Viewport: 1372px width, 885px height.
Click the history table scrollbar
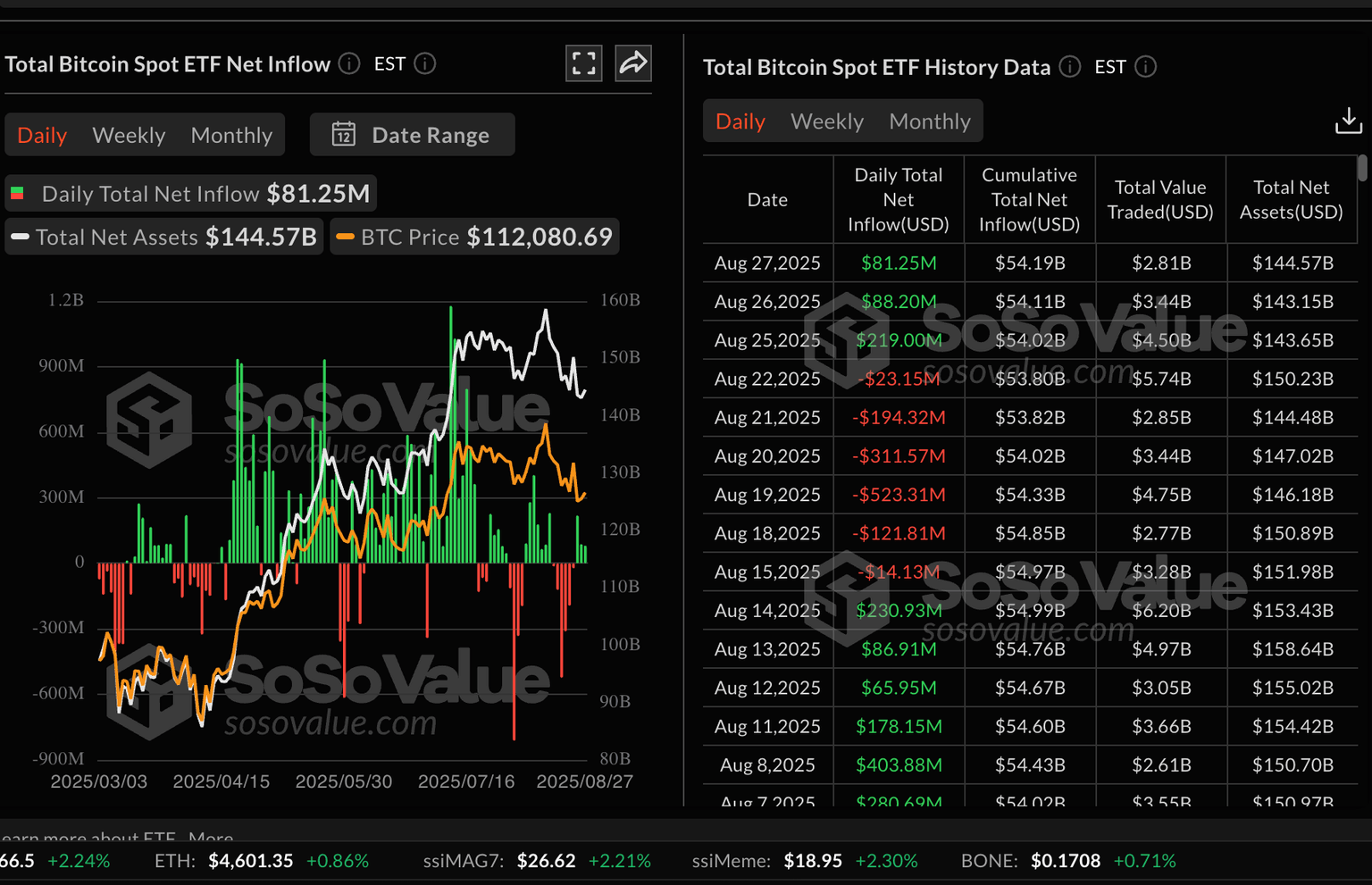pos(1362,168)
